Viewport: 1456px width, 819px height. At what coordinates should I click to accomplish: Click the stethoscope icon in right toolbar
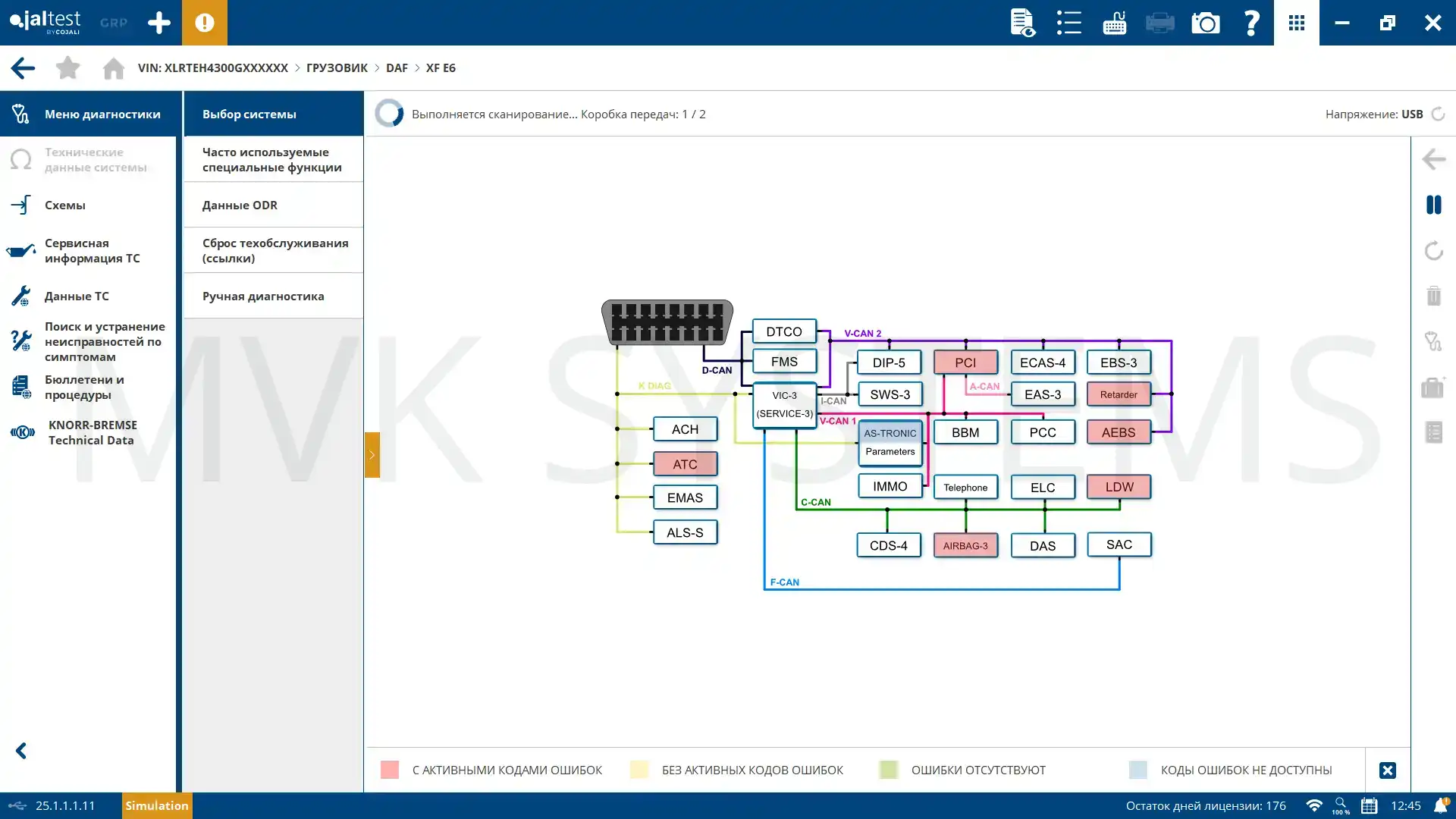1433,341
